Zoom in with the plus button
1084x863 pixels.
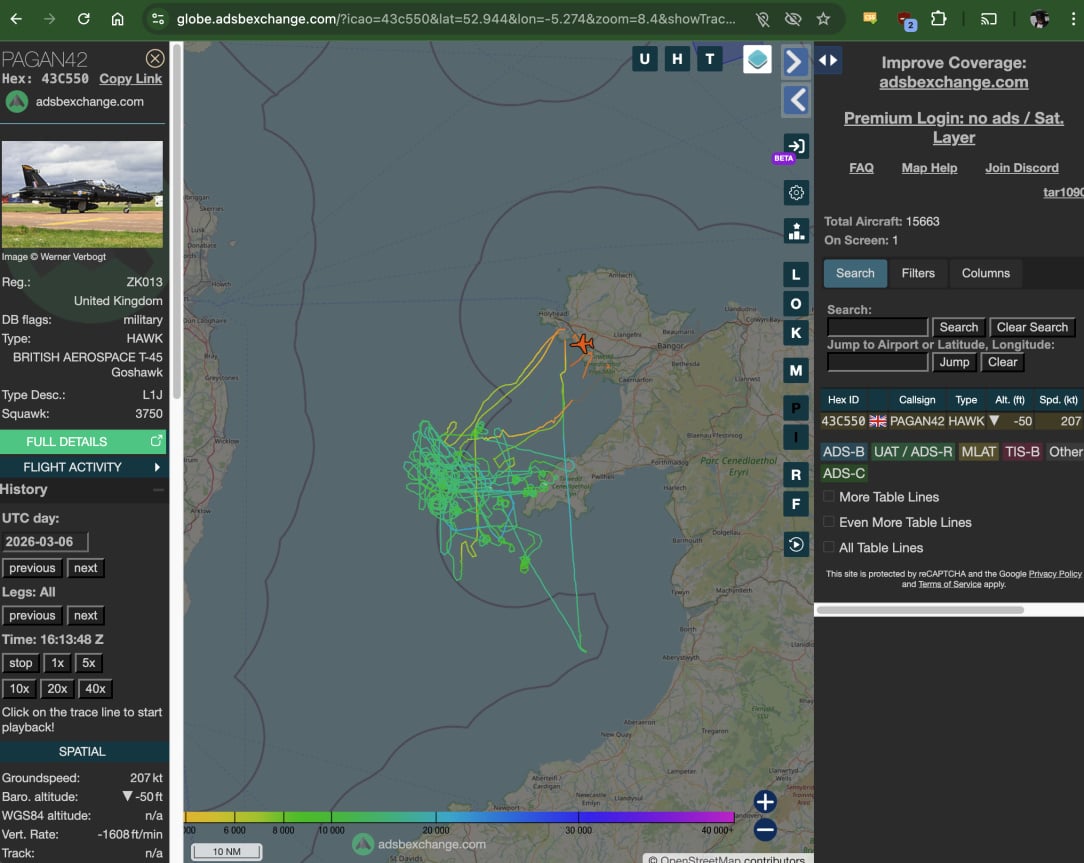click(765, 802)
